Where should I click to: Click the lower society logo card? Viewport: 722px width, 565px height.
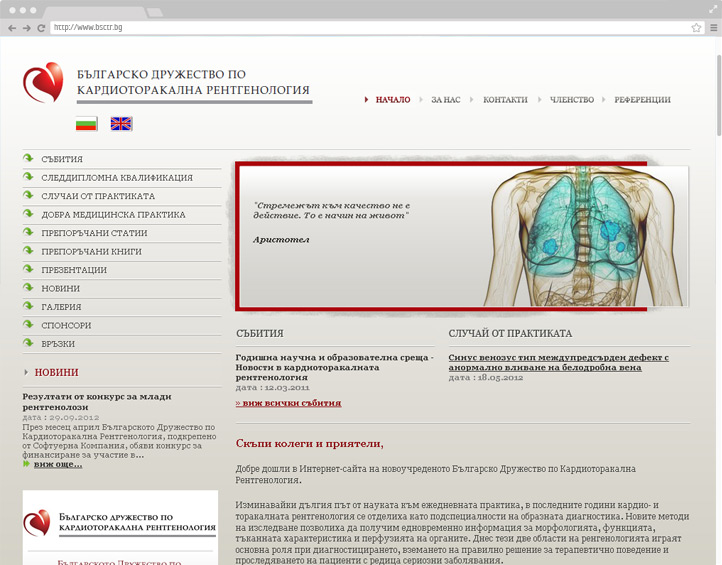120,527
